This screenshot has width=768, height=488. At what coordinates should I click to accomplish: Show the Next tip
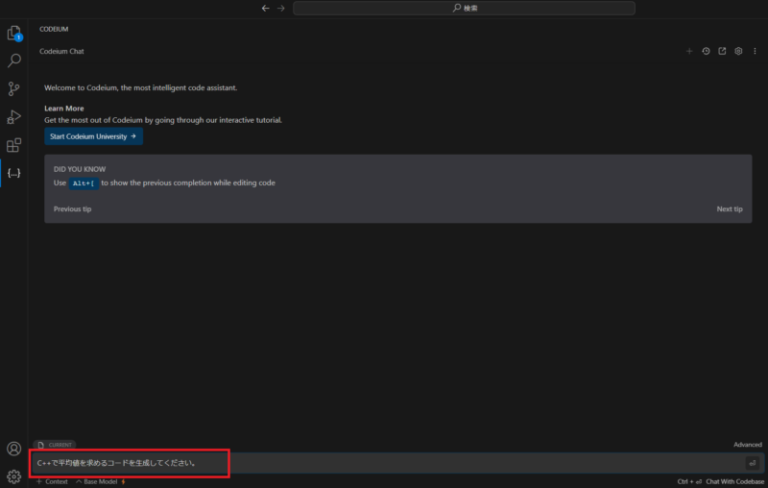(729, 209)
